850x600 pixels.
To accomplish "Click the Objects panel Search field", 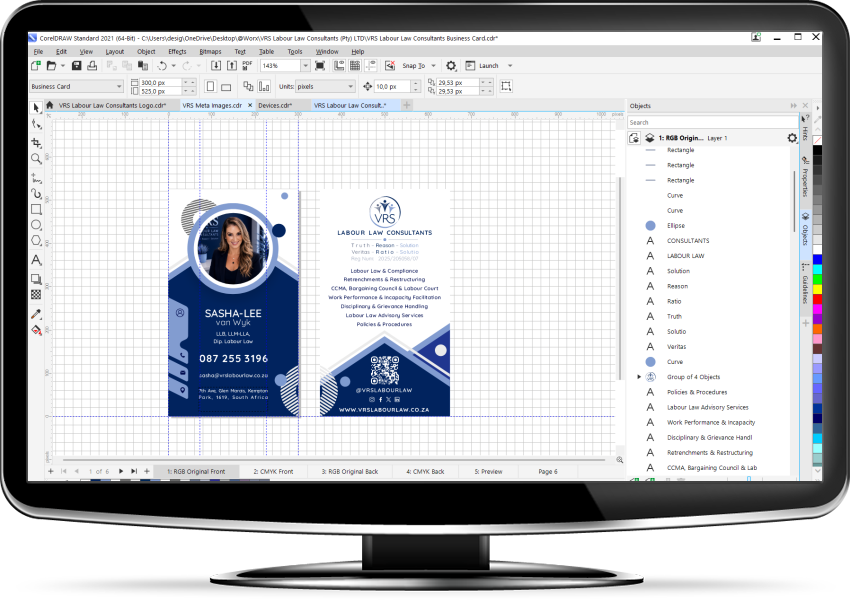I will [x=712, y=122].
